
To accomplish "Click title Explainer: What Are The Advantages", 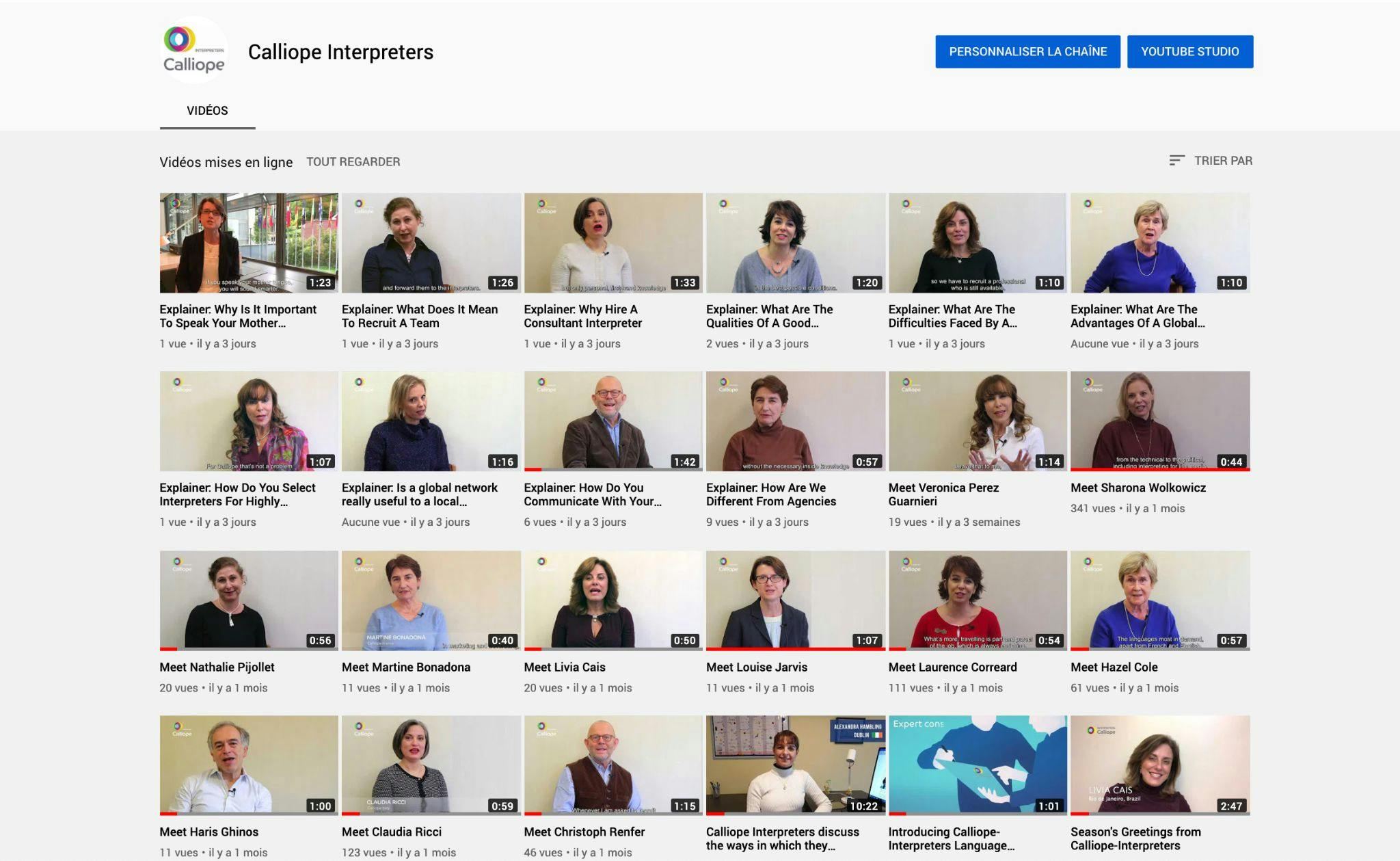I will (x=1138, y=316).
